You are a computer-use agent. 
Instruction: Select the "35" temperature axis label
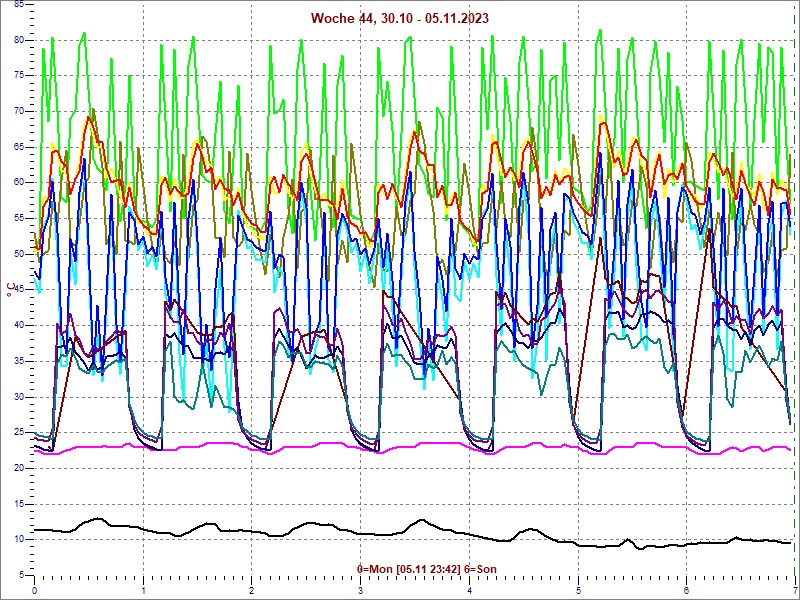pyautogui.click(x=18, y=361)
